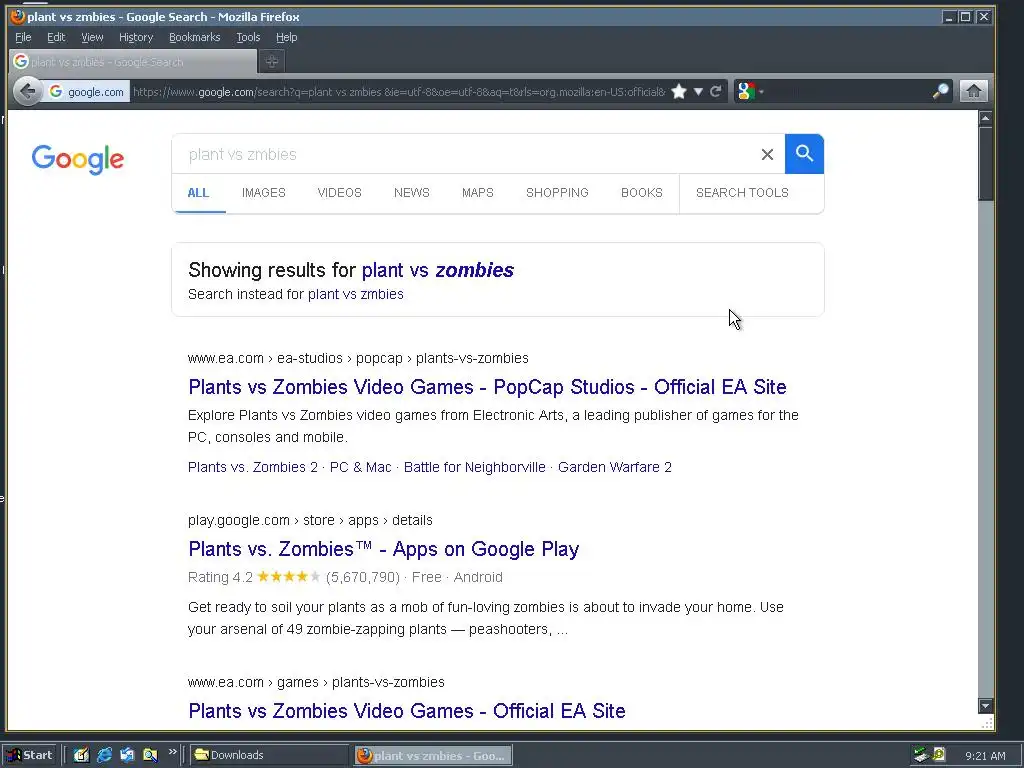Go back with the Firefox back arrow

[27, 91]
